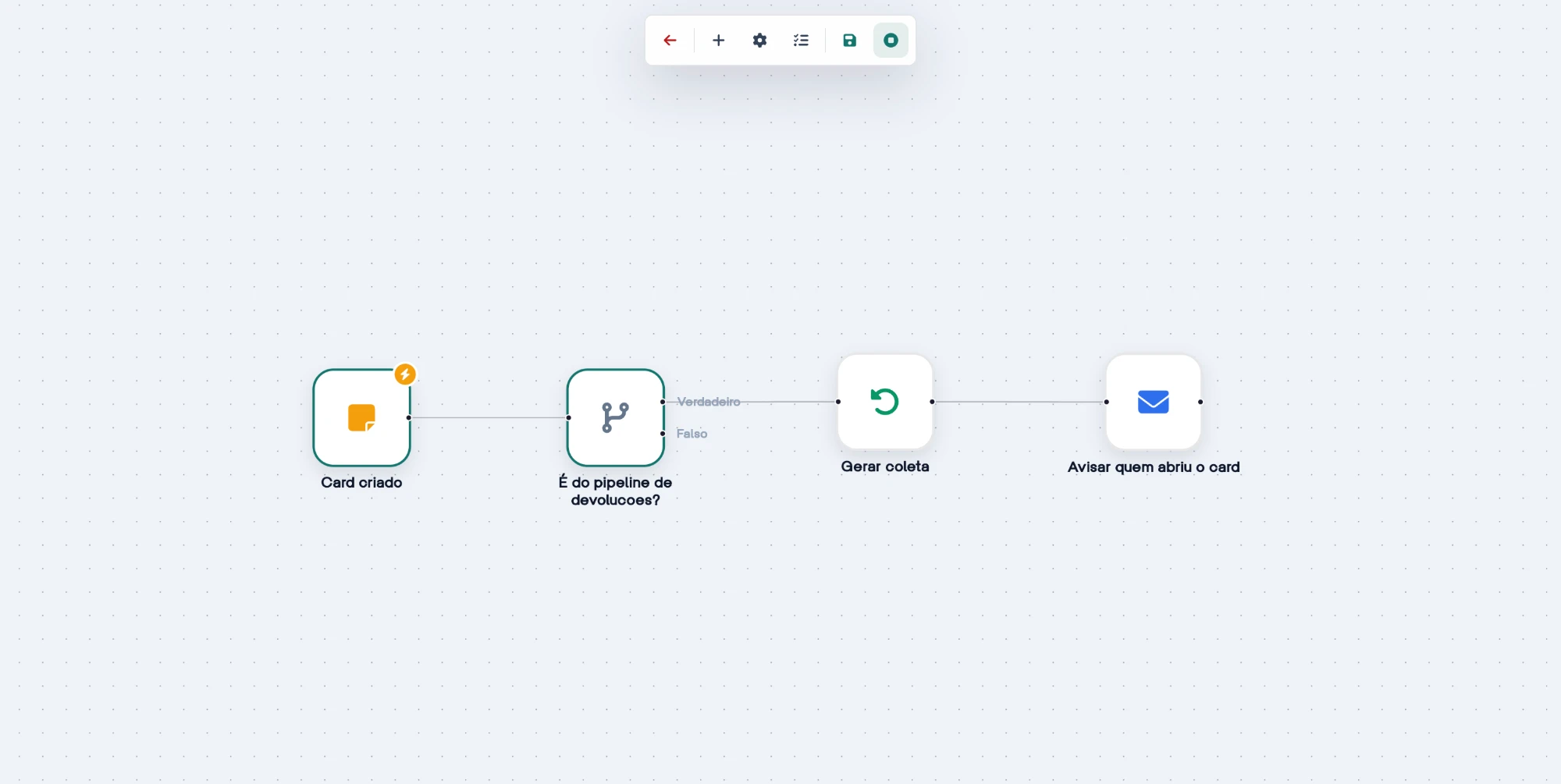
Task: Click the Gerar coleta label
Action: [x=885, y=466]
